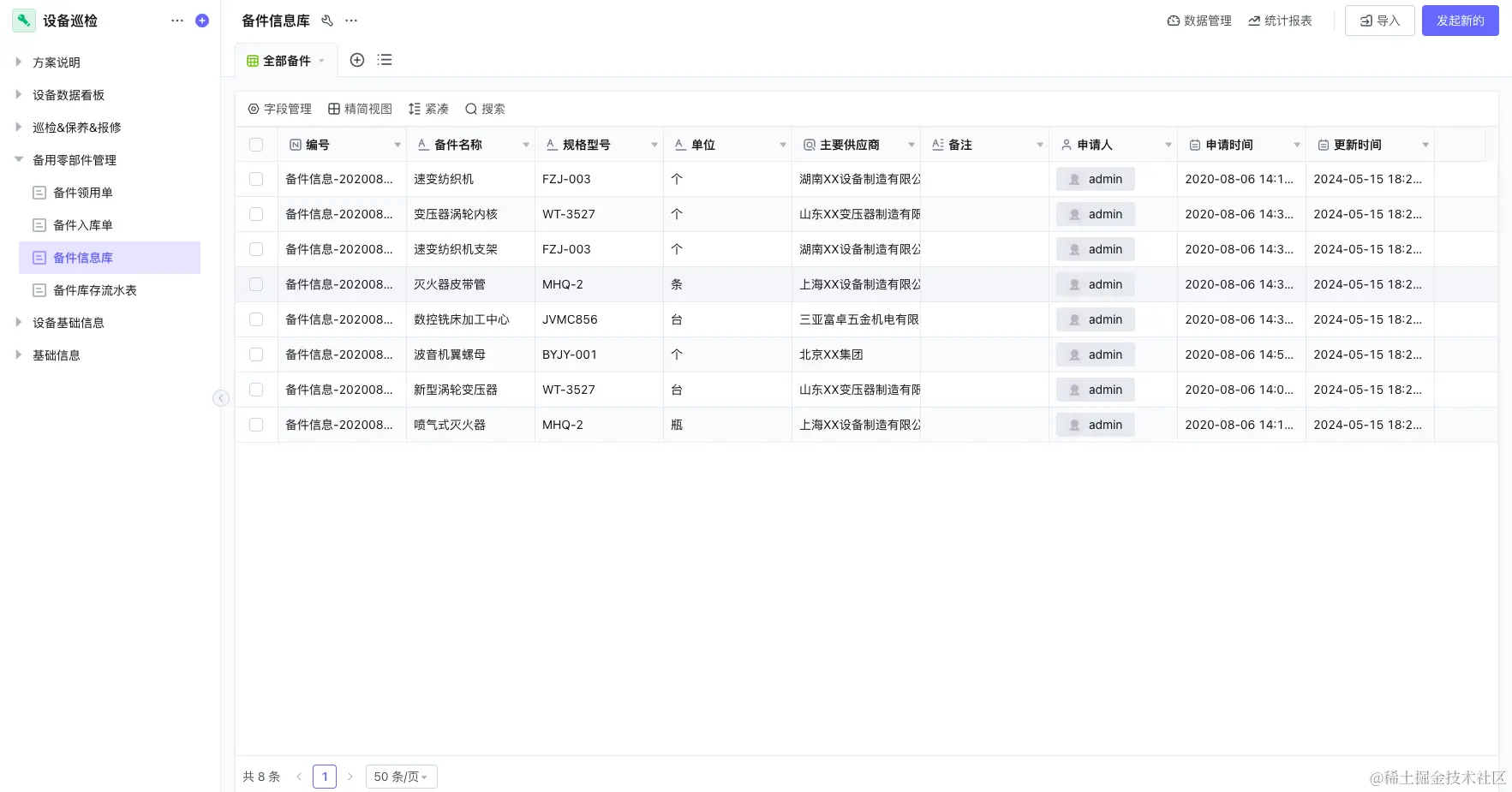Open the 单位 column dropdown arrow

(783, 145)
